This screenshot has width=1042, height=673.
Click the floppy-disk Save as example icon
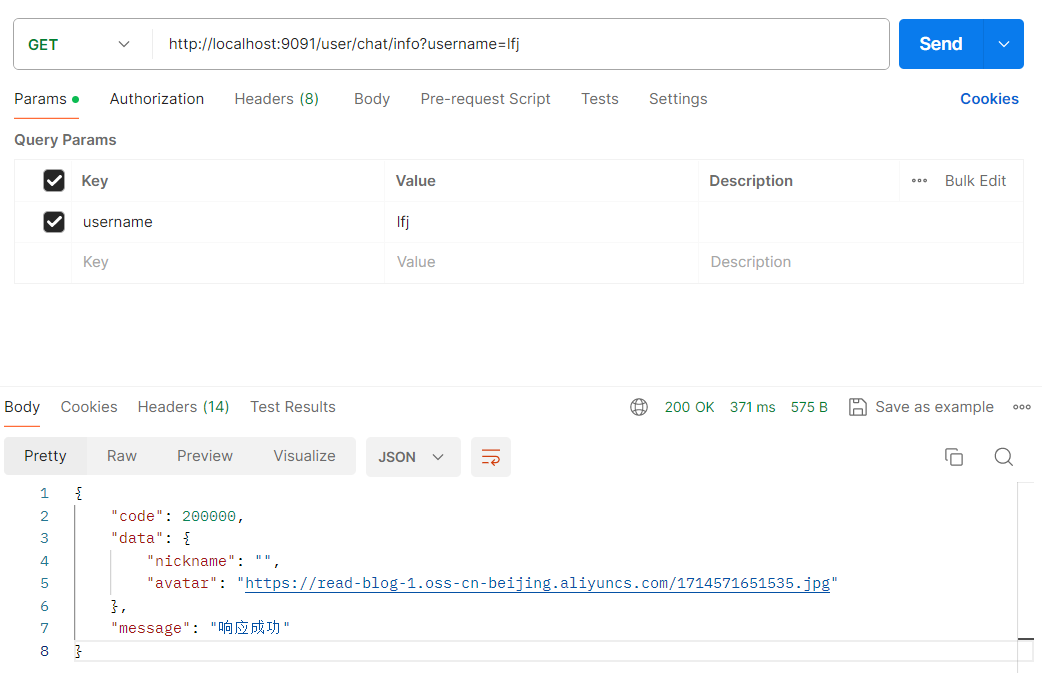pos(858,407)
